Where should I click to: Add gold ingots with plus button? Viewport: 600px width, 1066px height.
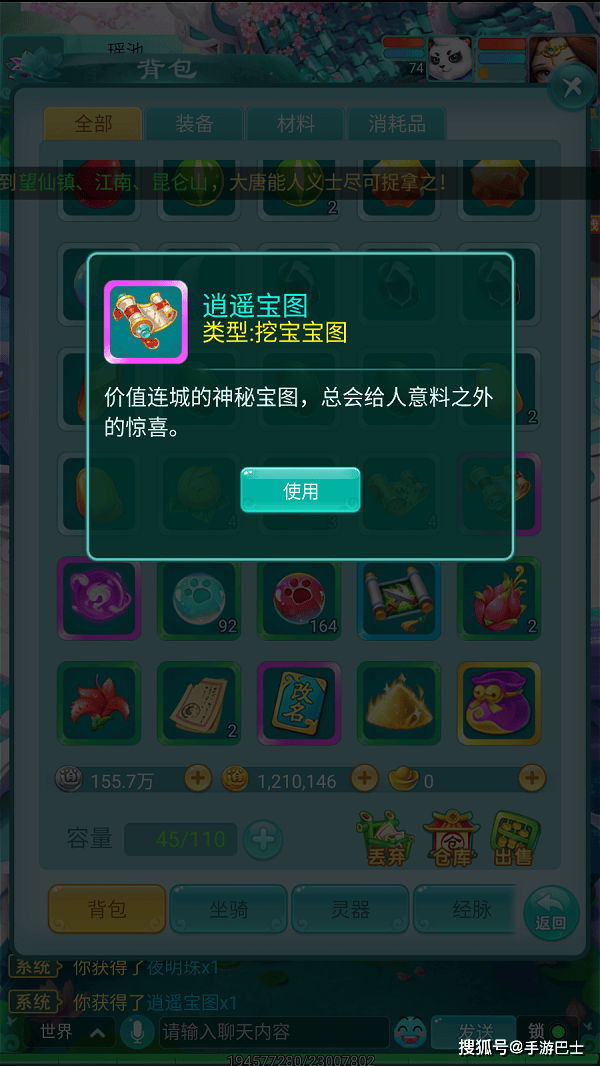[x=531, y=778]
